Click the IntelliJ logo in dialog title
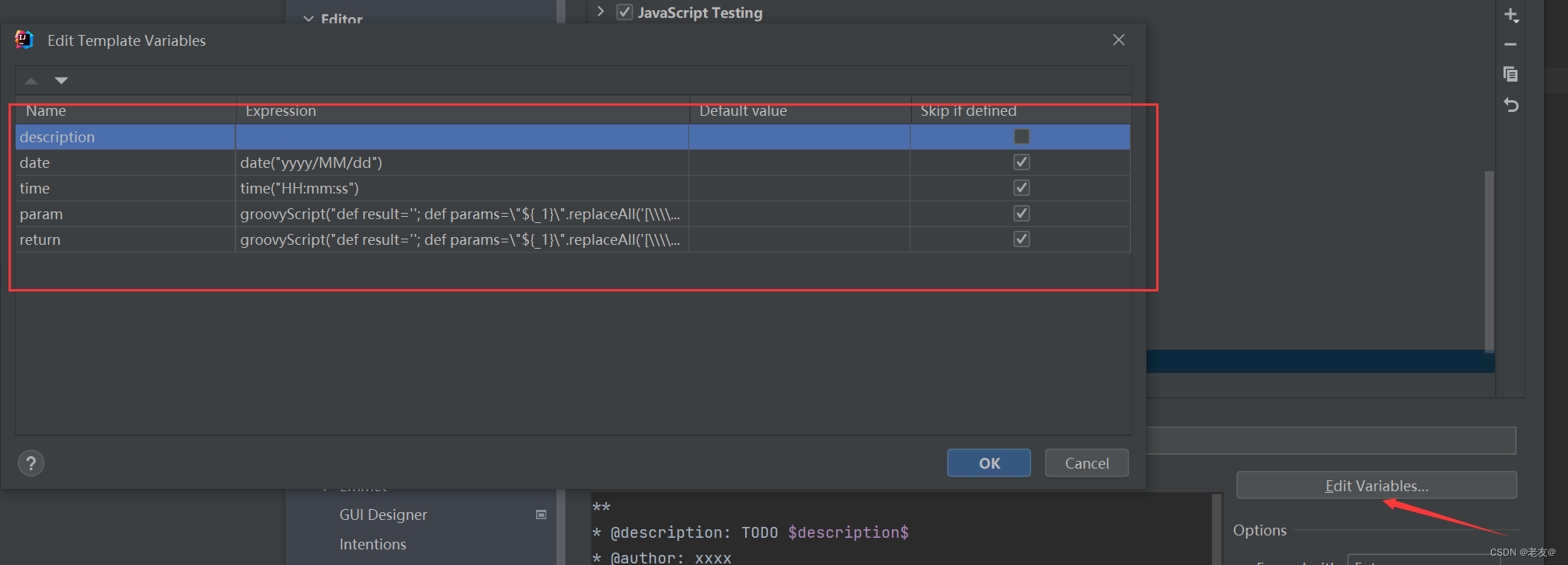1568x565 pixels. tap(24, 40)
